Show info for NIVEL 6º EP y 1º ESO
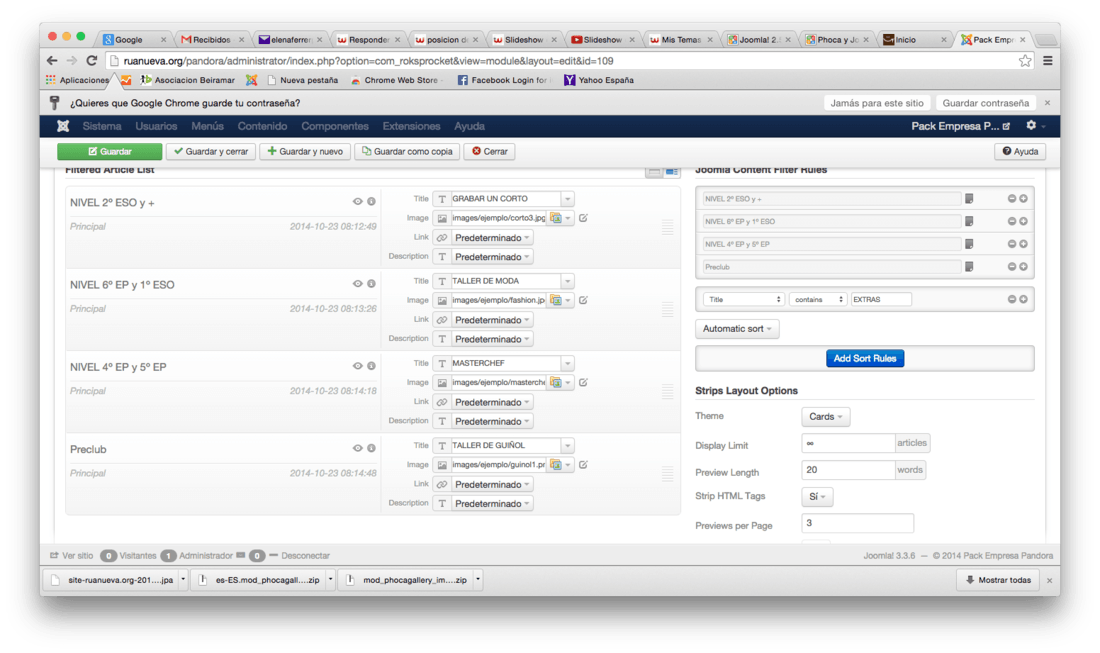The height and width of the screenshot is (653, 1100). (x=371, y=283)
